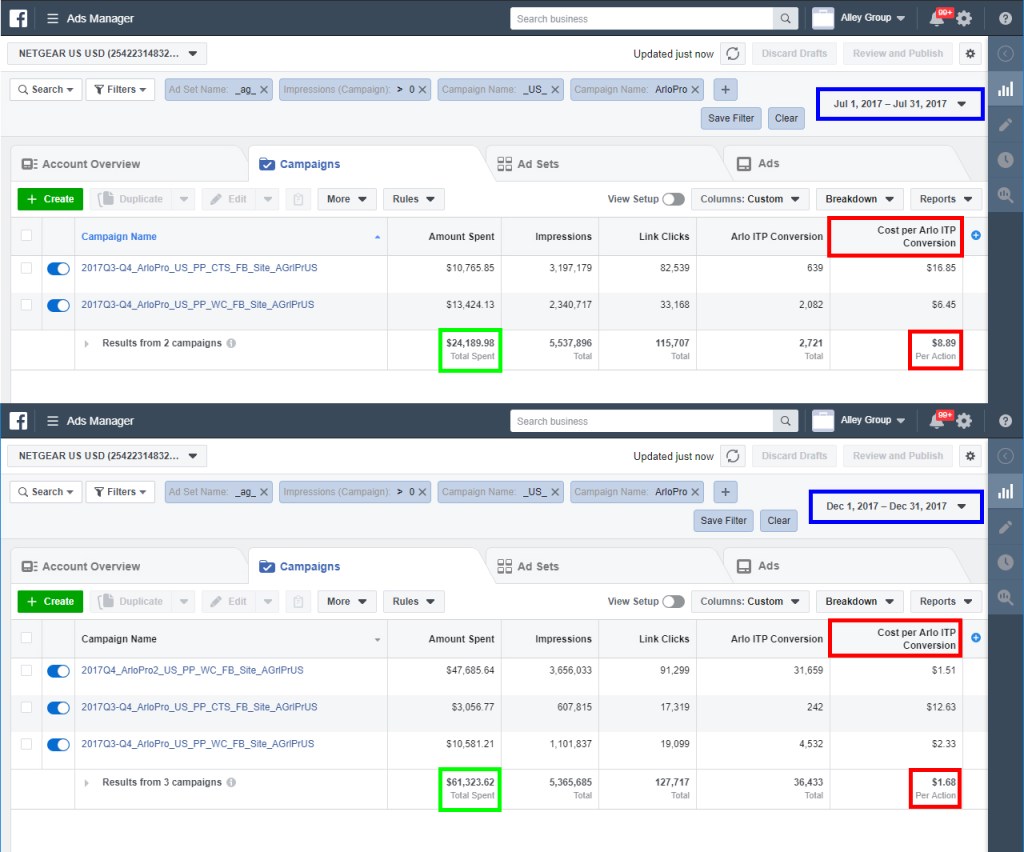1024x852 pixels.
Task: Check the box for the $10,765.85 campaign row
Action: pyautogui.click(x=27, y=268)
